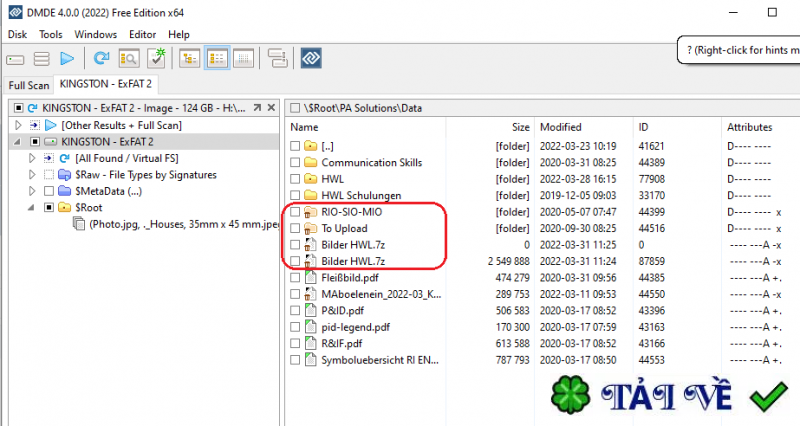Check the box for R&IF.pdf
This screenshot has height=426, width=800.
[295, 343]
